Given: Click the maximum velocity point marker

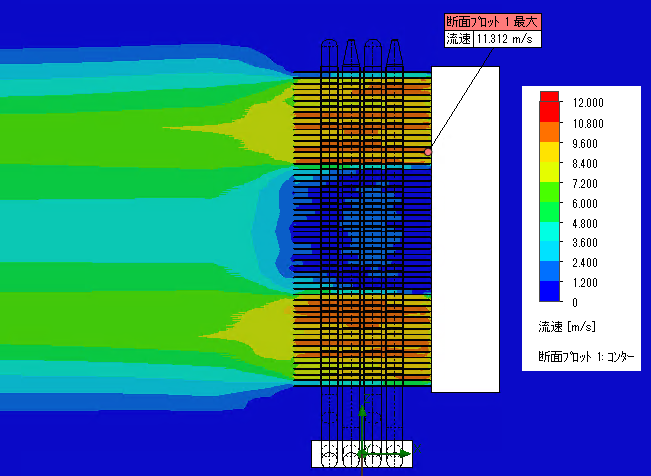Looking at the screenshot, I should coord(428,152).
